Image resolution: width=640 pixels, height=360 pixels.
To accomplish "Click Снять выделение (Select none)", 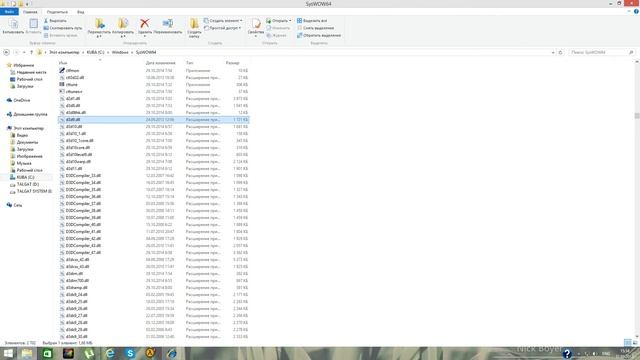I will [x=316, y=28].
